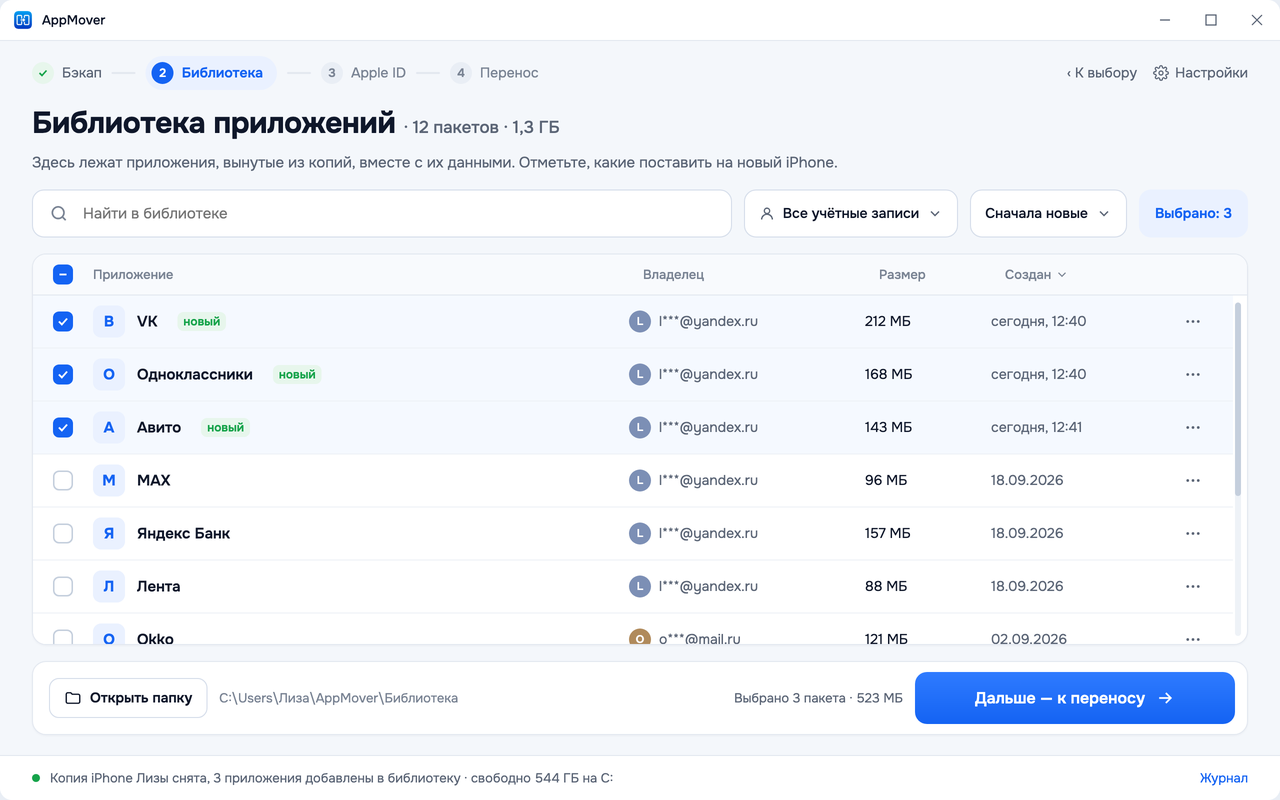Viewport: 1280px width, 800px height.
Task: Sort by the Создан column header
Action: click(1035, 275)
